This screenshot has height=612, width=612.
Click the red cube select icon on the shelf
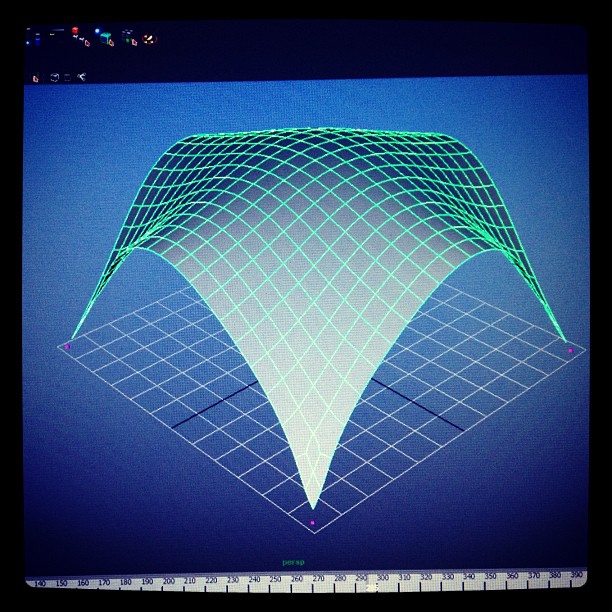pos(80,36)
